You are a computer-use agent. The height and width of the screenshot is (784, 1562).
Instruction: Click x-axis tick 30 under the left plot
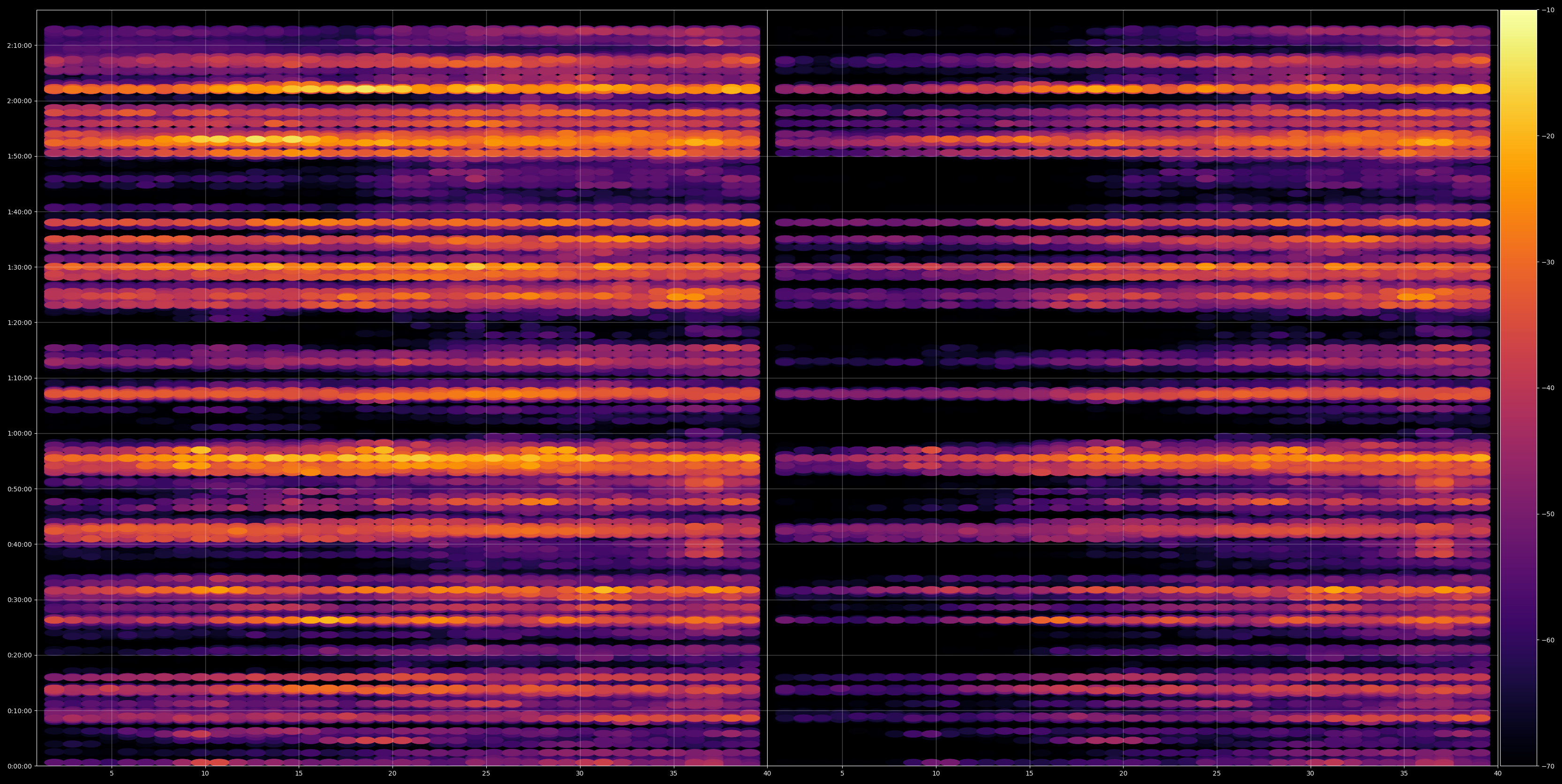point(580,774)
